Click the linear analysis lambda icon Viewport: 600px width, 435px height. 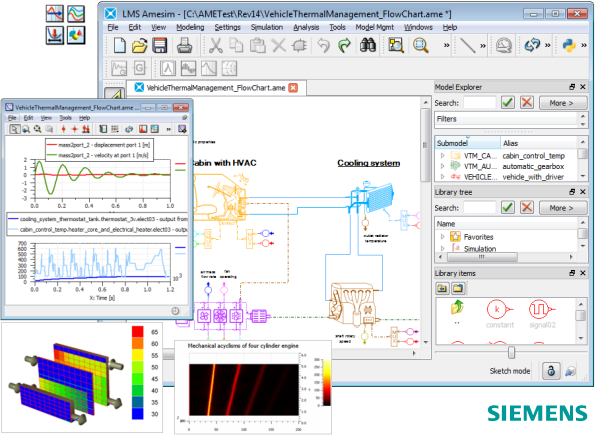[168, 68]
